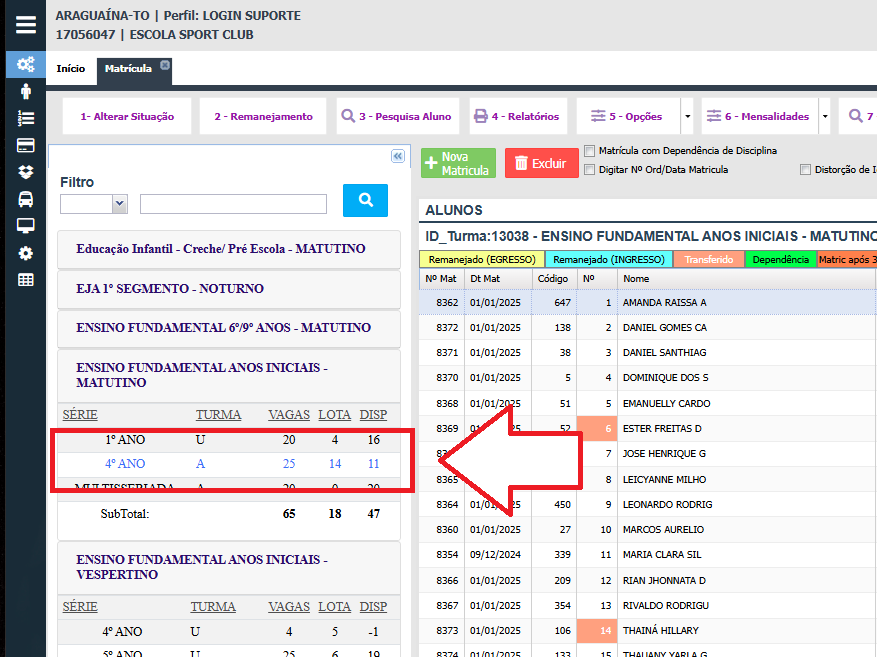The width and height of the screenshot is (877, 657).
Task: Enable Digitar Nº Ord/Data Matrícula checkbox
Action: pyautogui.click(x=590, y=170)
